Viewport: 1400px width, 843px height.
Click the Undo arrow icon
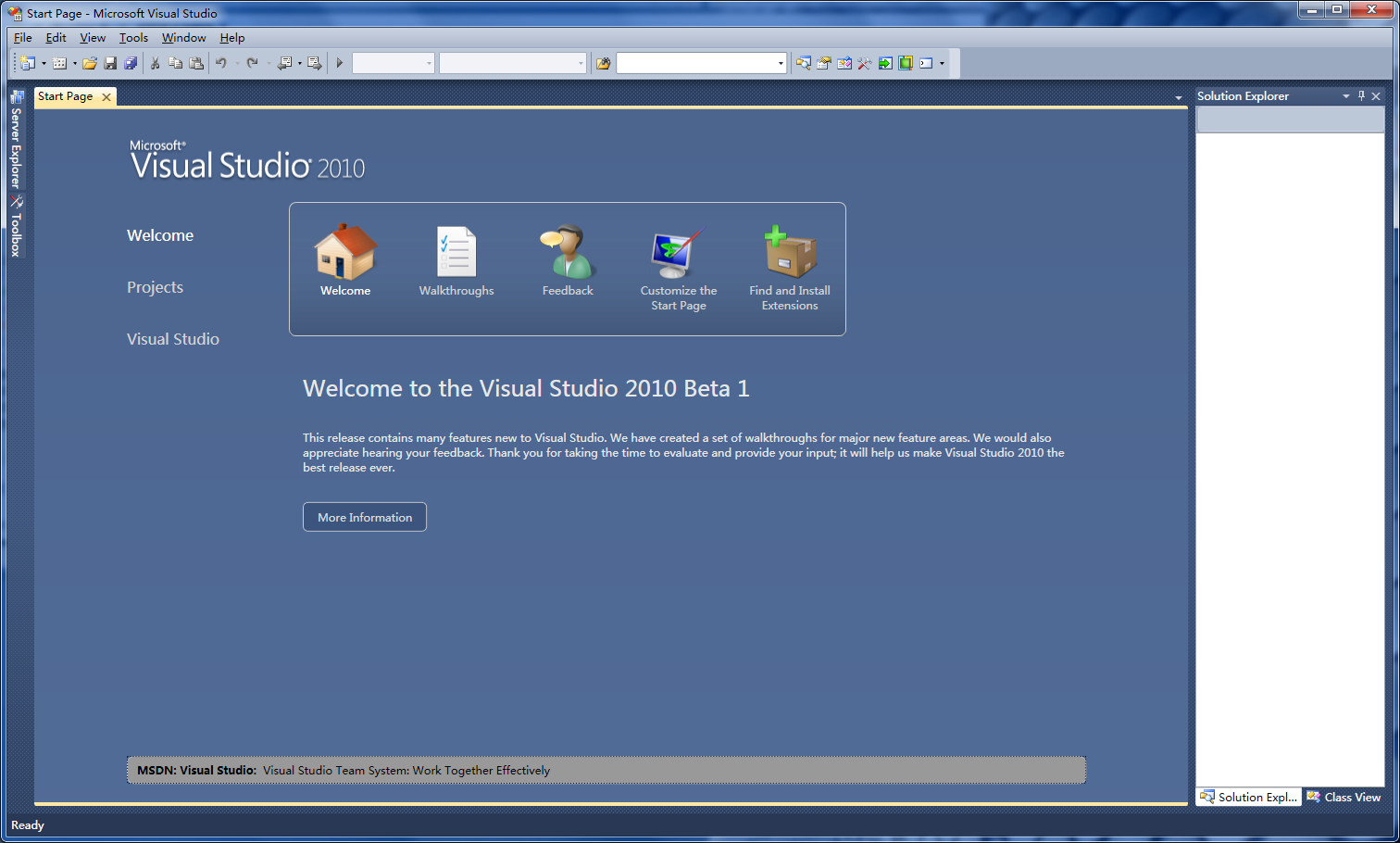221,63
